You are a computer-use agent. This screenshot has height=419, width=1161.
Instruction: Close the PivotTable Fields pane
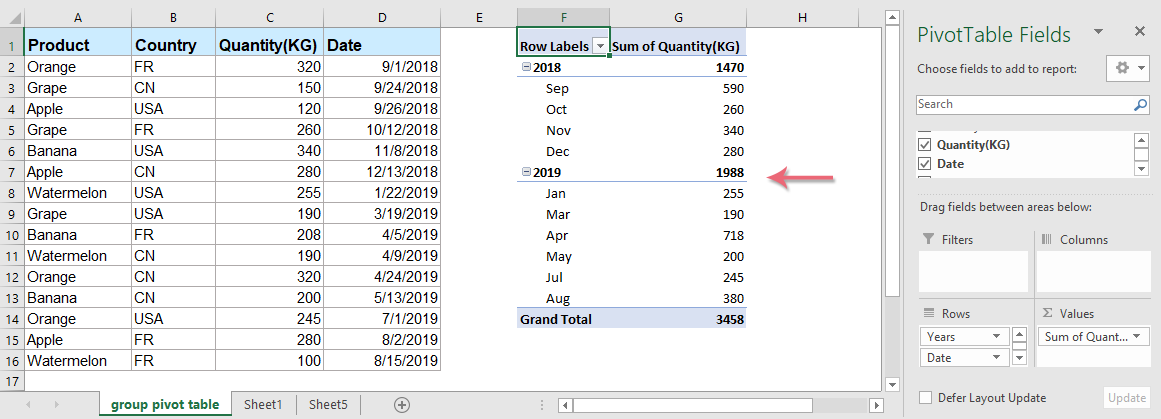point(1140,35)
